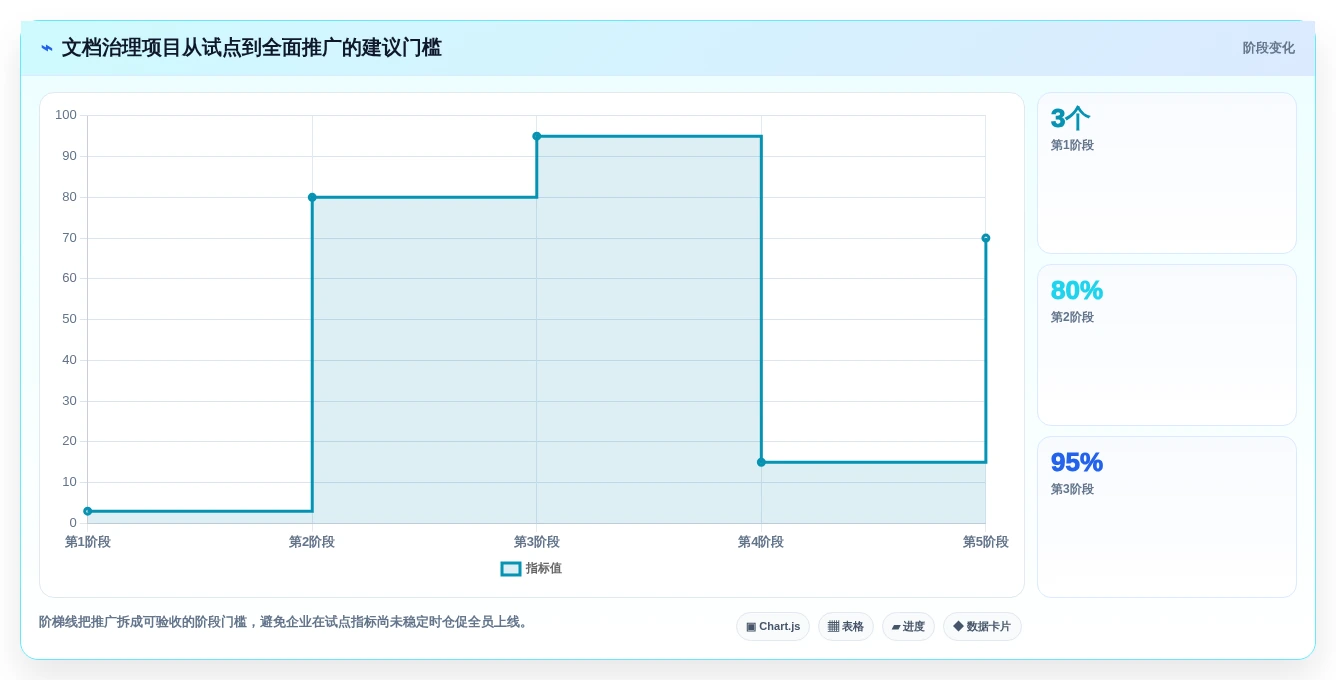Click the lightning icon beside the title
Screen dimensions: 1336x680
tap(46, 48)
